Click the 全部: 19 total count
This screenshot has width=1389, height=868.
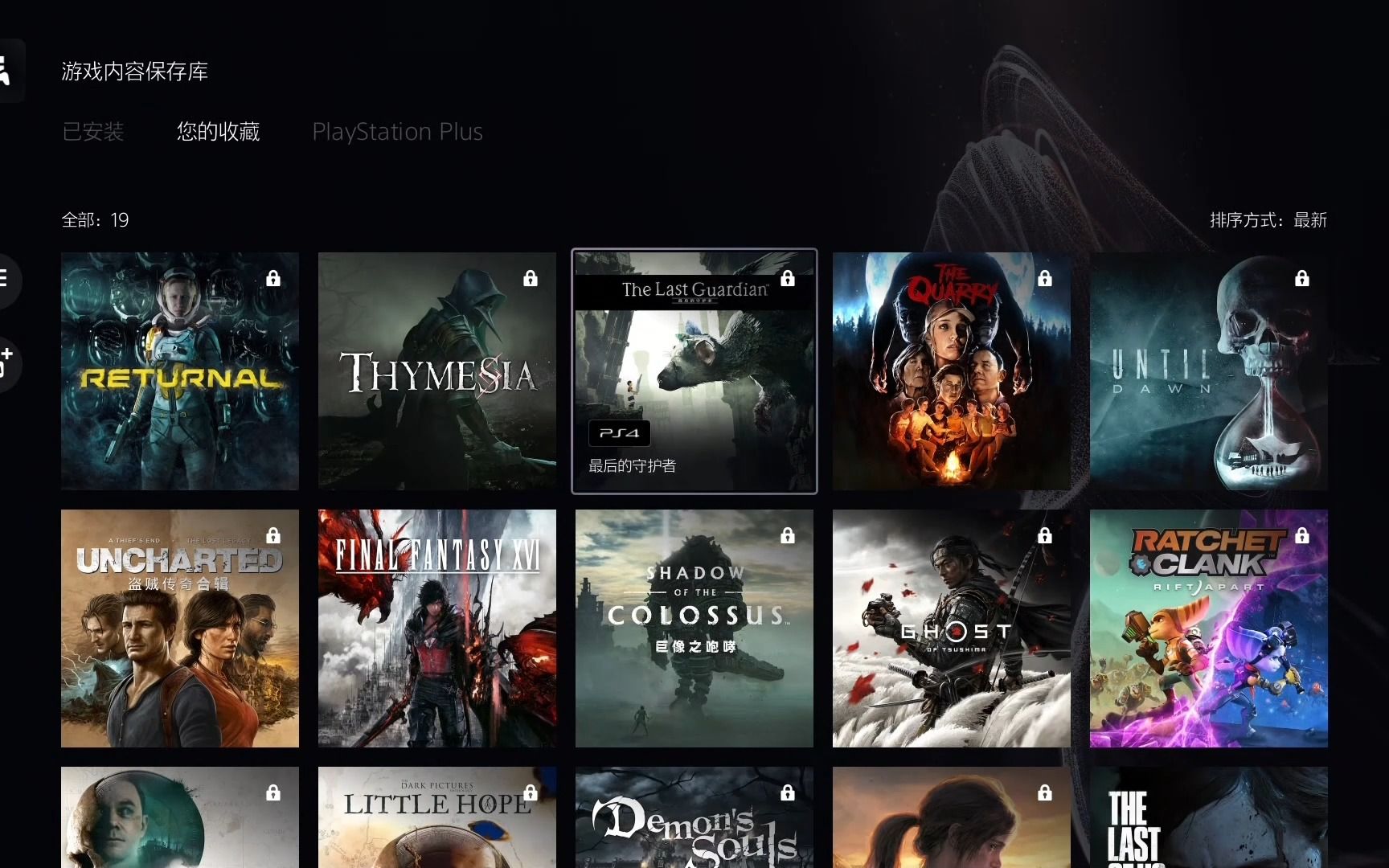pyautogui.click(x=95, y=219)
